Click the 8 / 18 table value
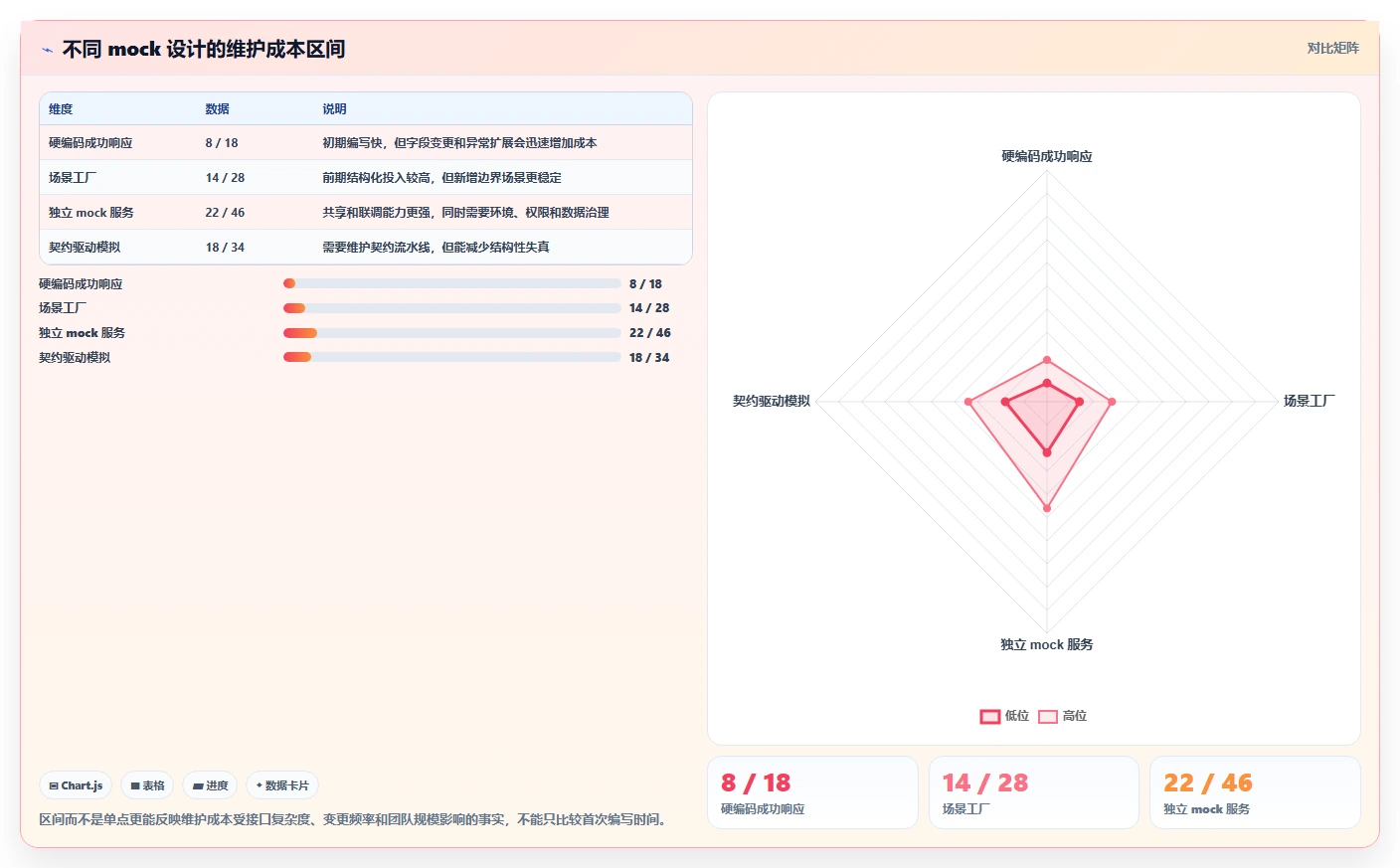The width and height of the screenshot is (1400, 868). [222, 143]
